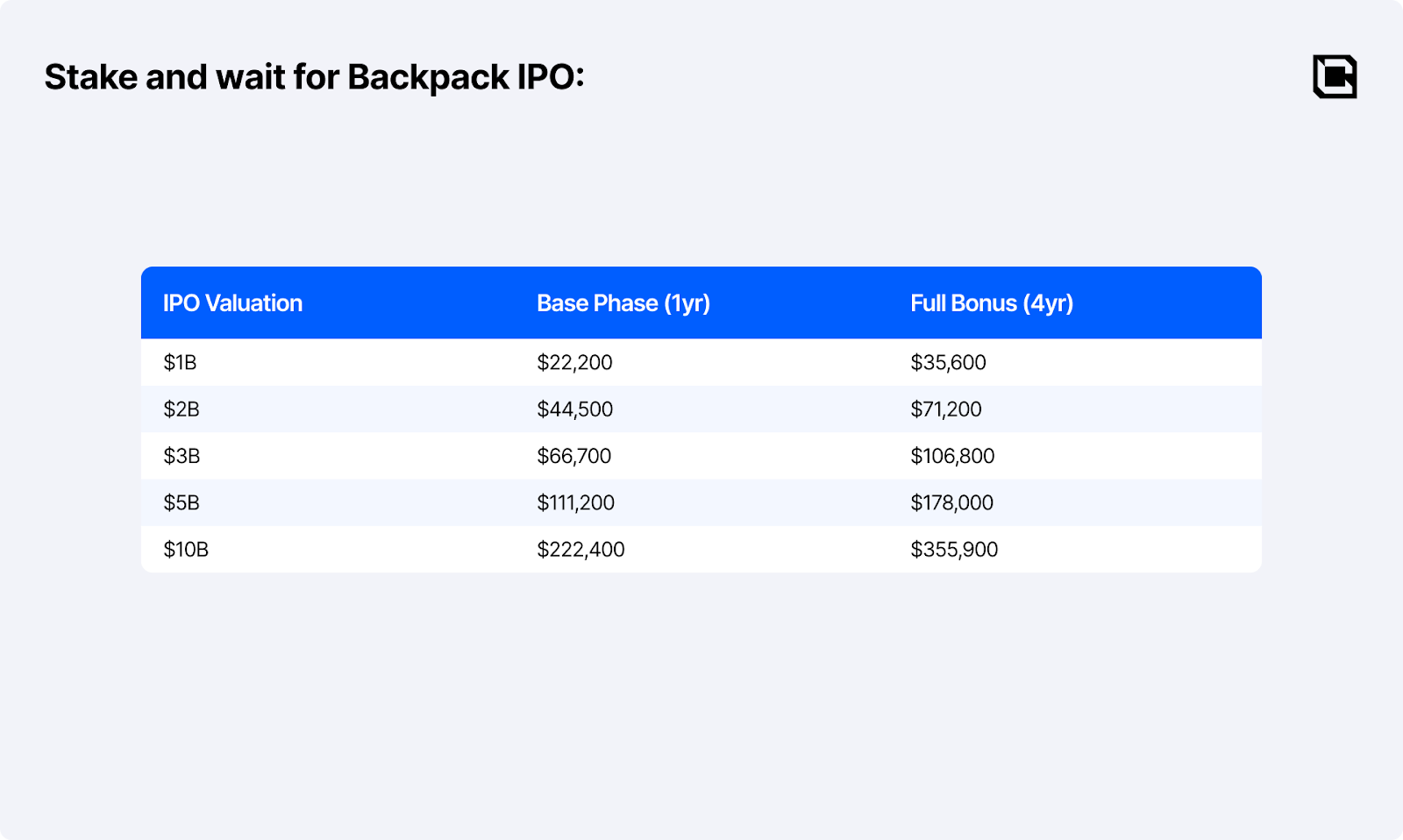
Task: Click the $10B valuation cell
Action: click(x=186, y=550)
